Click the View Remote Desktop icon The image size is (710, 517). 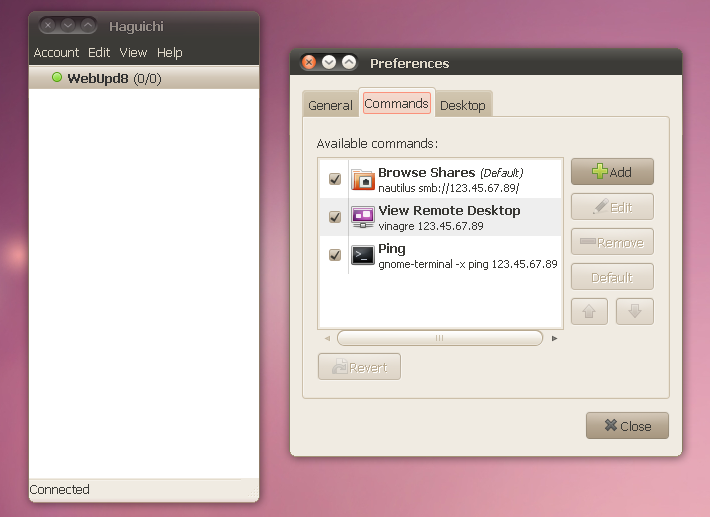[363, 217]
